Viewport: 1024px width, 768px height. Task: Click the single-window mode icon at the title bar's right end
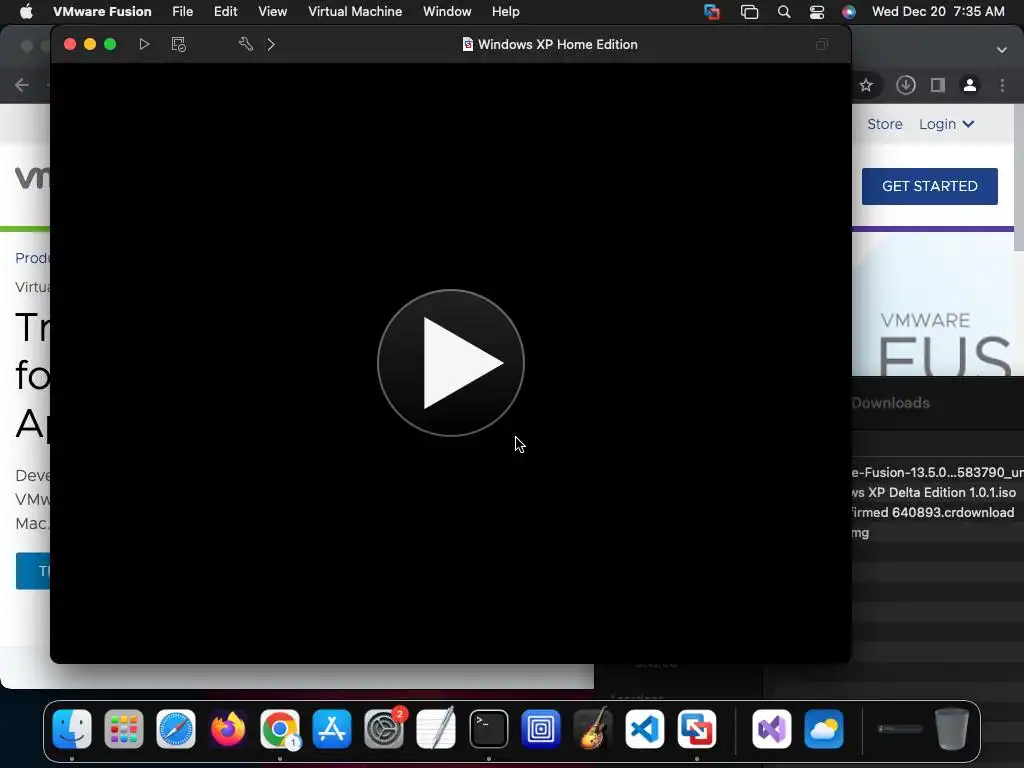[x=822, y=44]
